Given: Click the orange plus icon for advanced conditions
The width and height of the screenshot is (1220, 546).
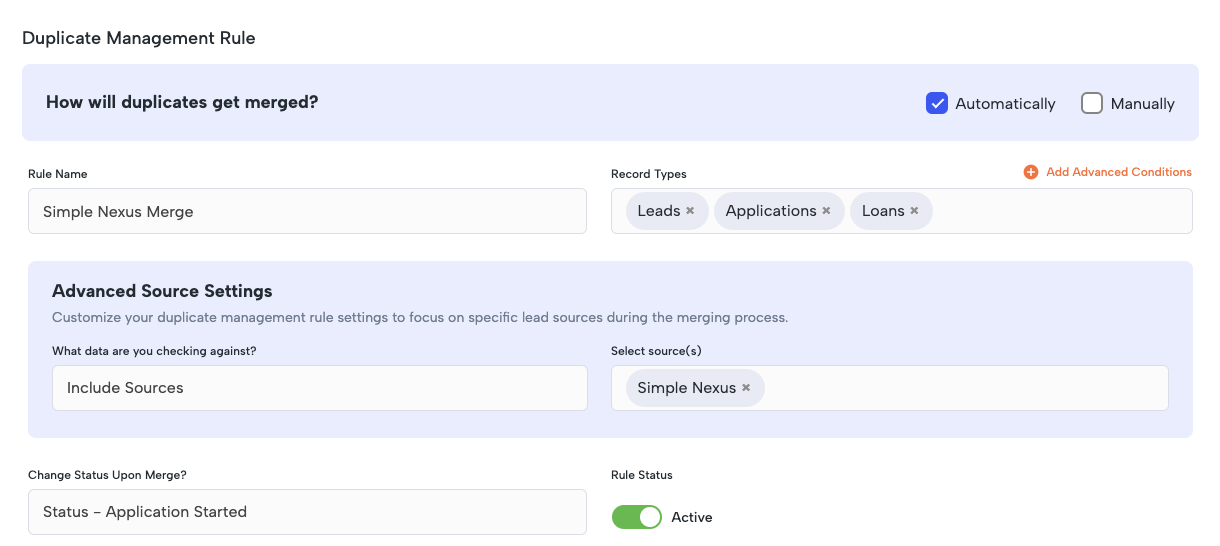Looking at the screenshot, I should tap(1031, 172).
